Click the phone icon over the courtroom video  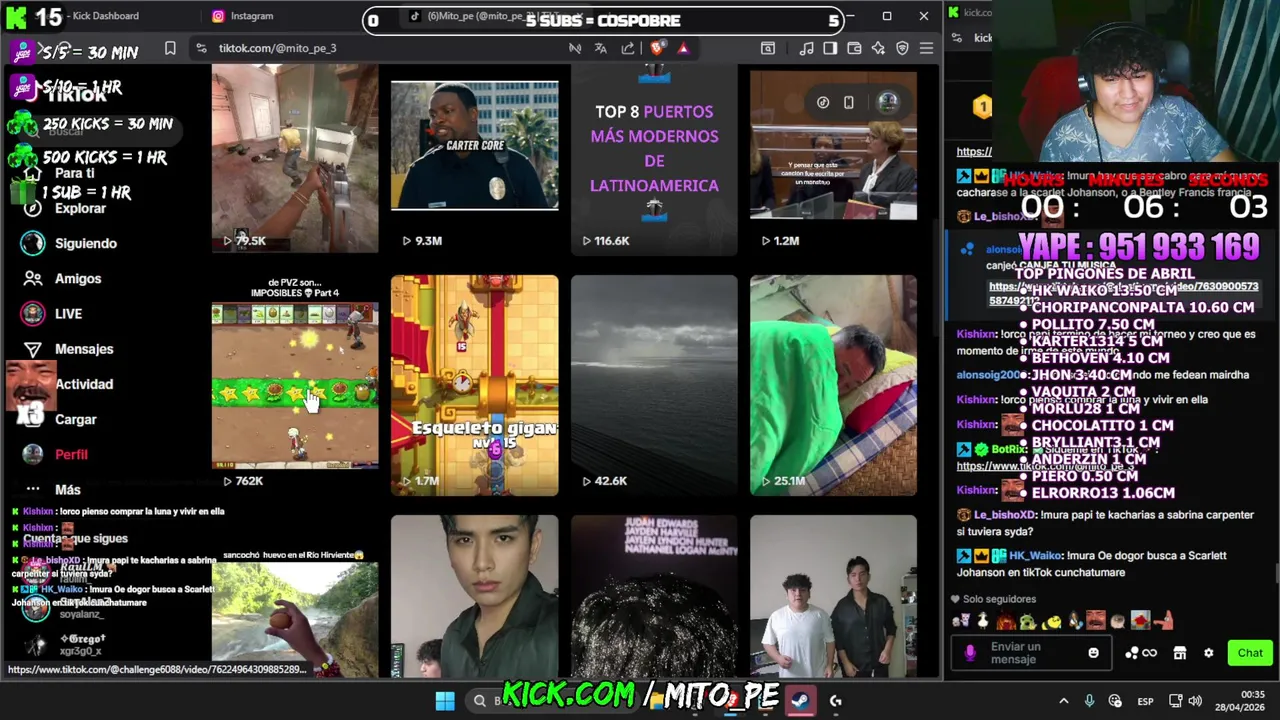[848, 102]
